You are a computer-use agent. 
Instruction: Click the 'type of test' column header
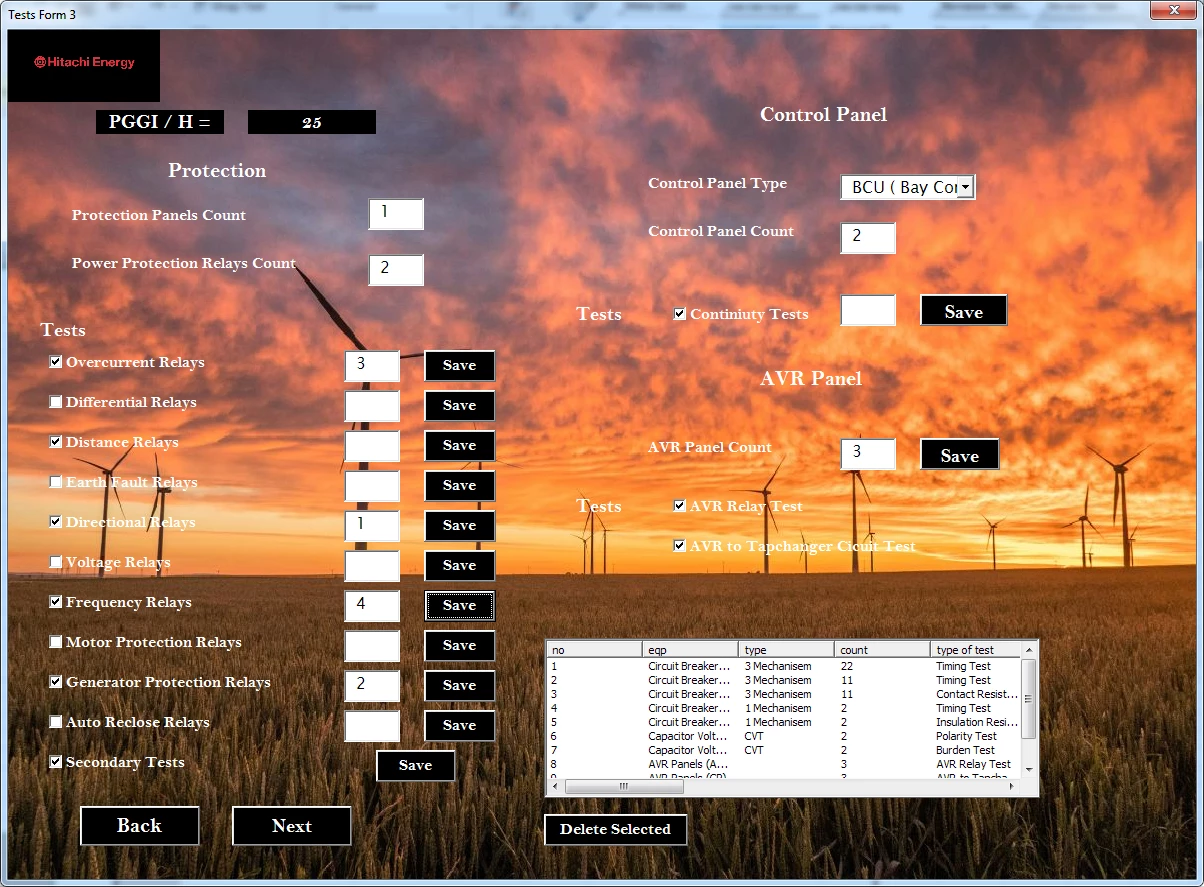click(x=975, y=650)
